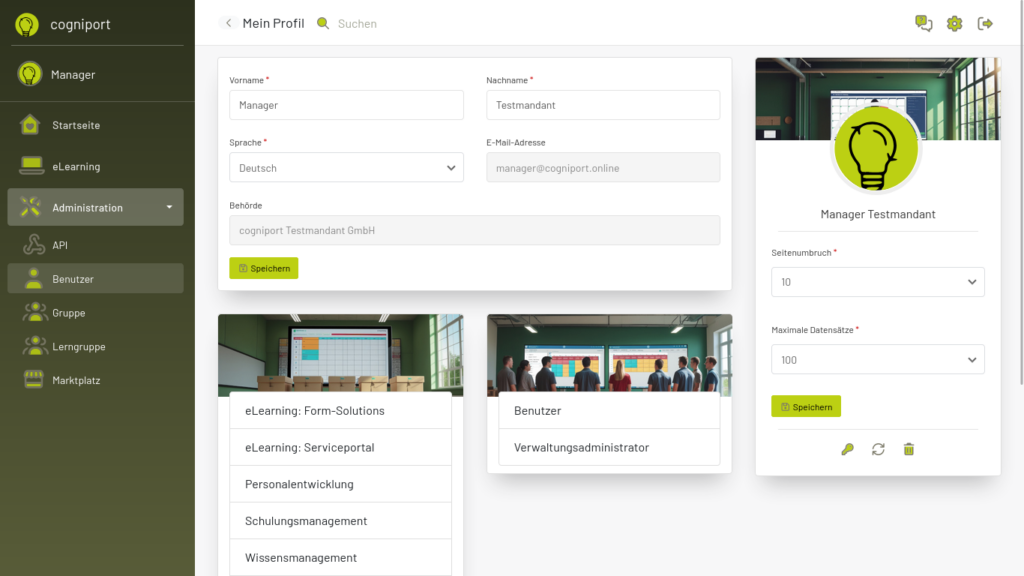Viewport: 1024px width, 576px height.
Task: Click the key icon under profile card
Action: coord(847,449)
